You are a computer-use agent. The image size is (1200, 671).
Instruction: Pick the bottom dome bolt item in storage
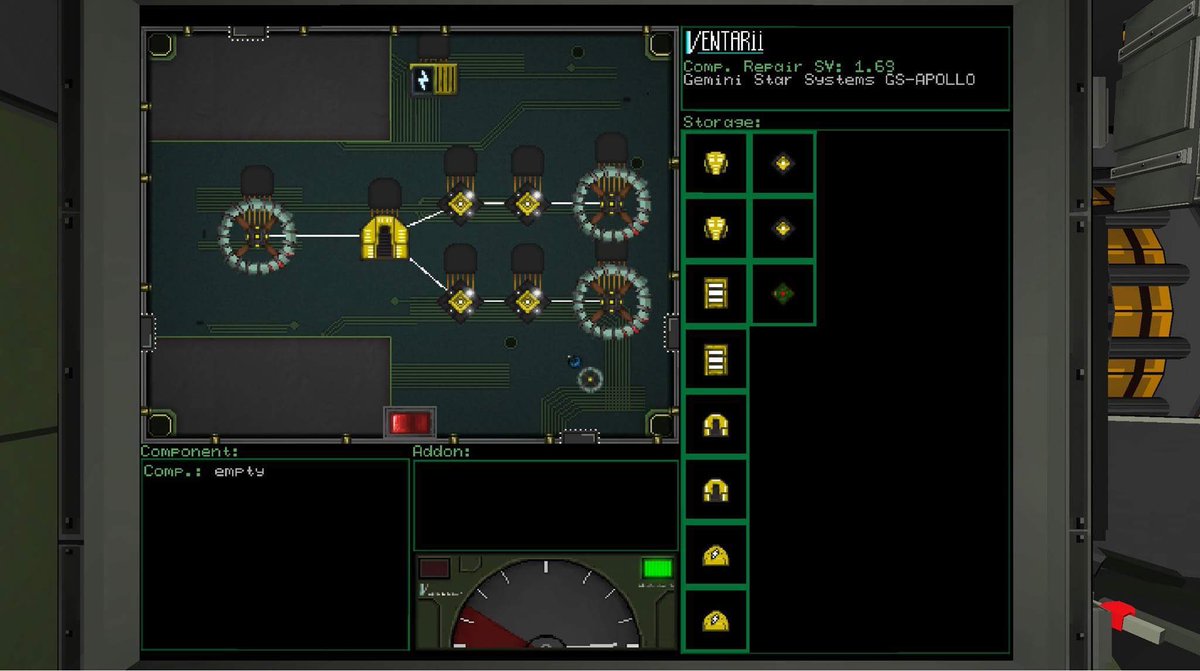pos(715,620)
